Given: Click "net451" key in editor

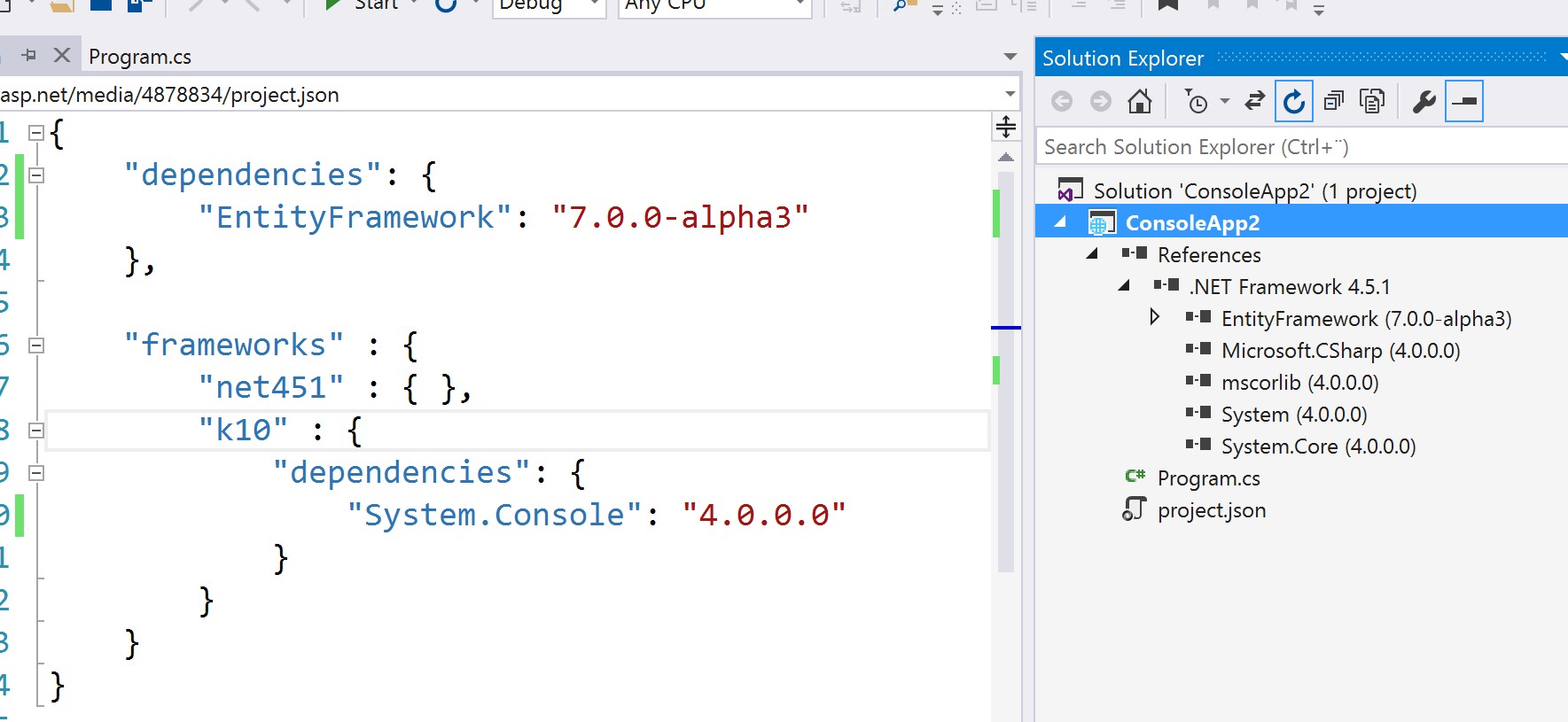Looking at the screenshot, I should [271, 387].
